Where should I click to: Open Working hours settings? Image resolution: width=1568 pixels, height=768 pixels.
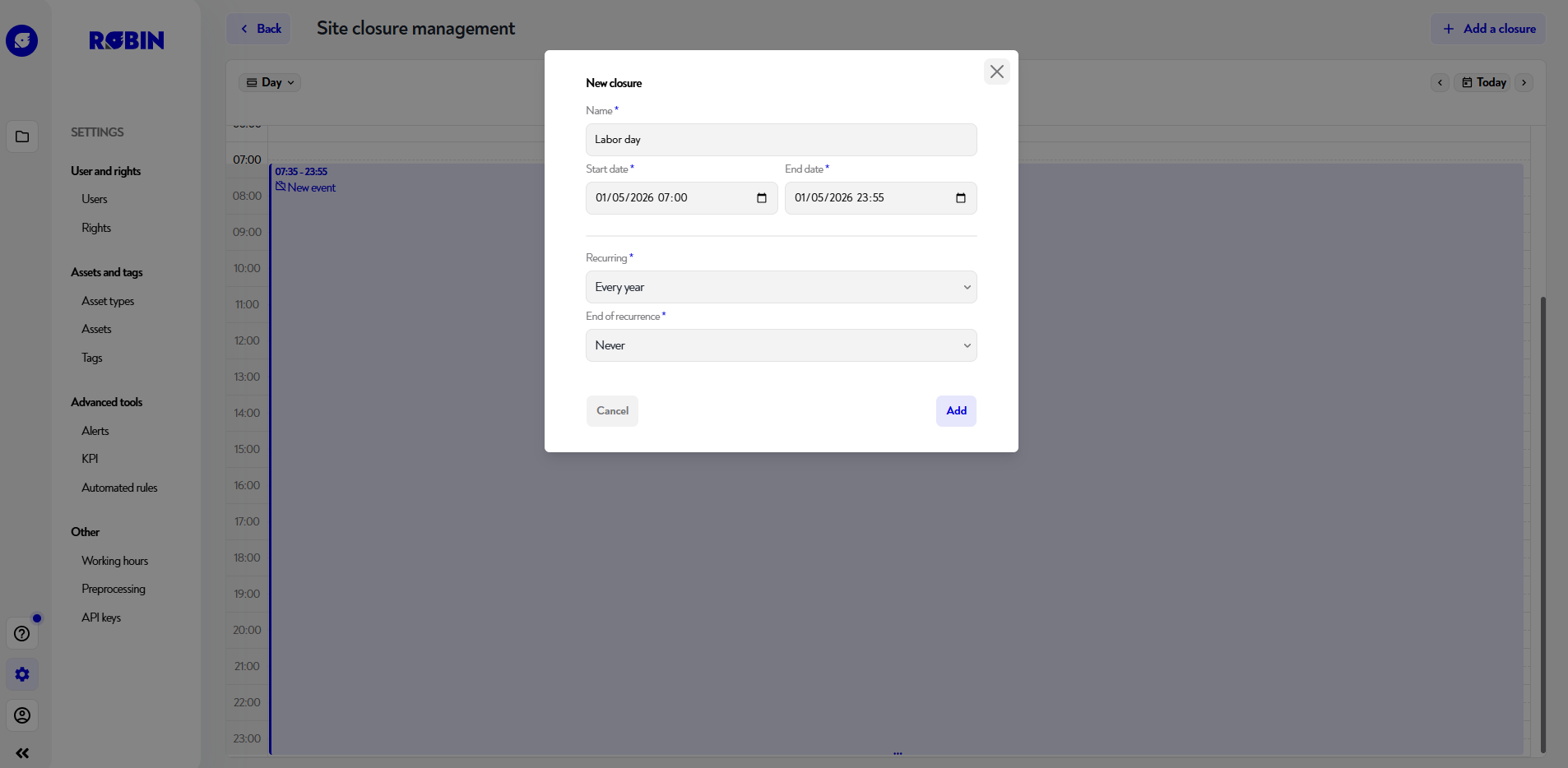coord(114,561)
